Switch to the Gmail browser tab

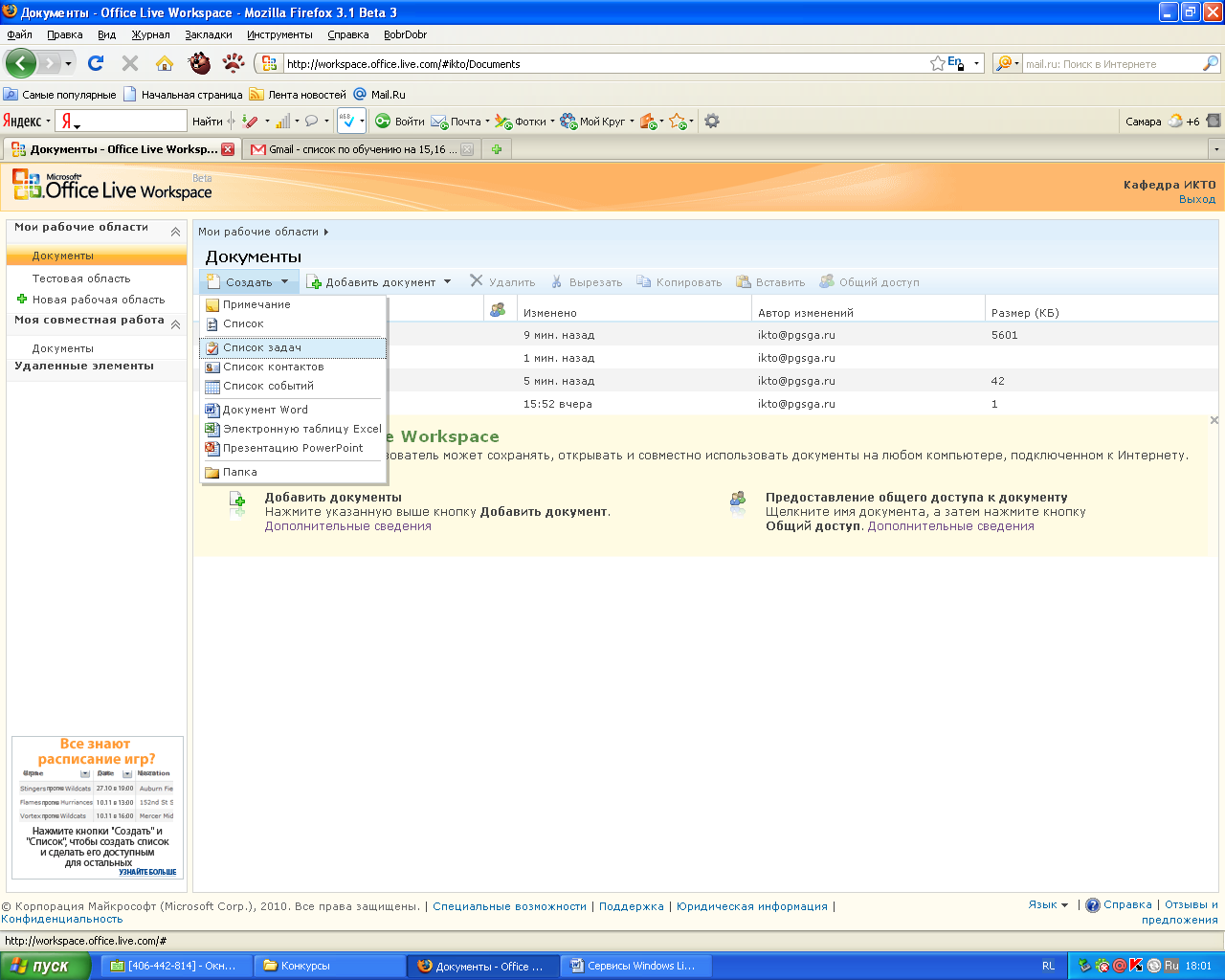click(x=362, y=149)
